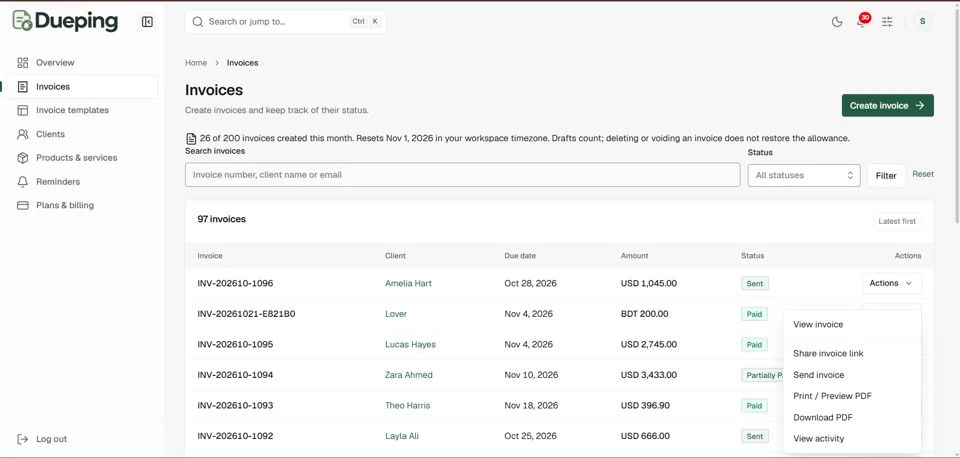Click amount USD 3,433.00

648,375
